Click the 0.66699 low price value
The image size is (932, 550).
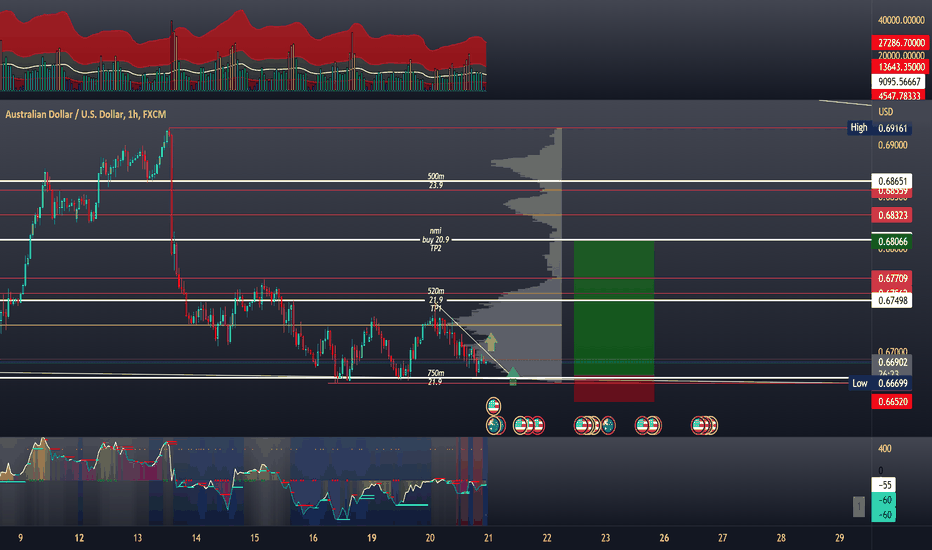coord(892,383)
